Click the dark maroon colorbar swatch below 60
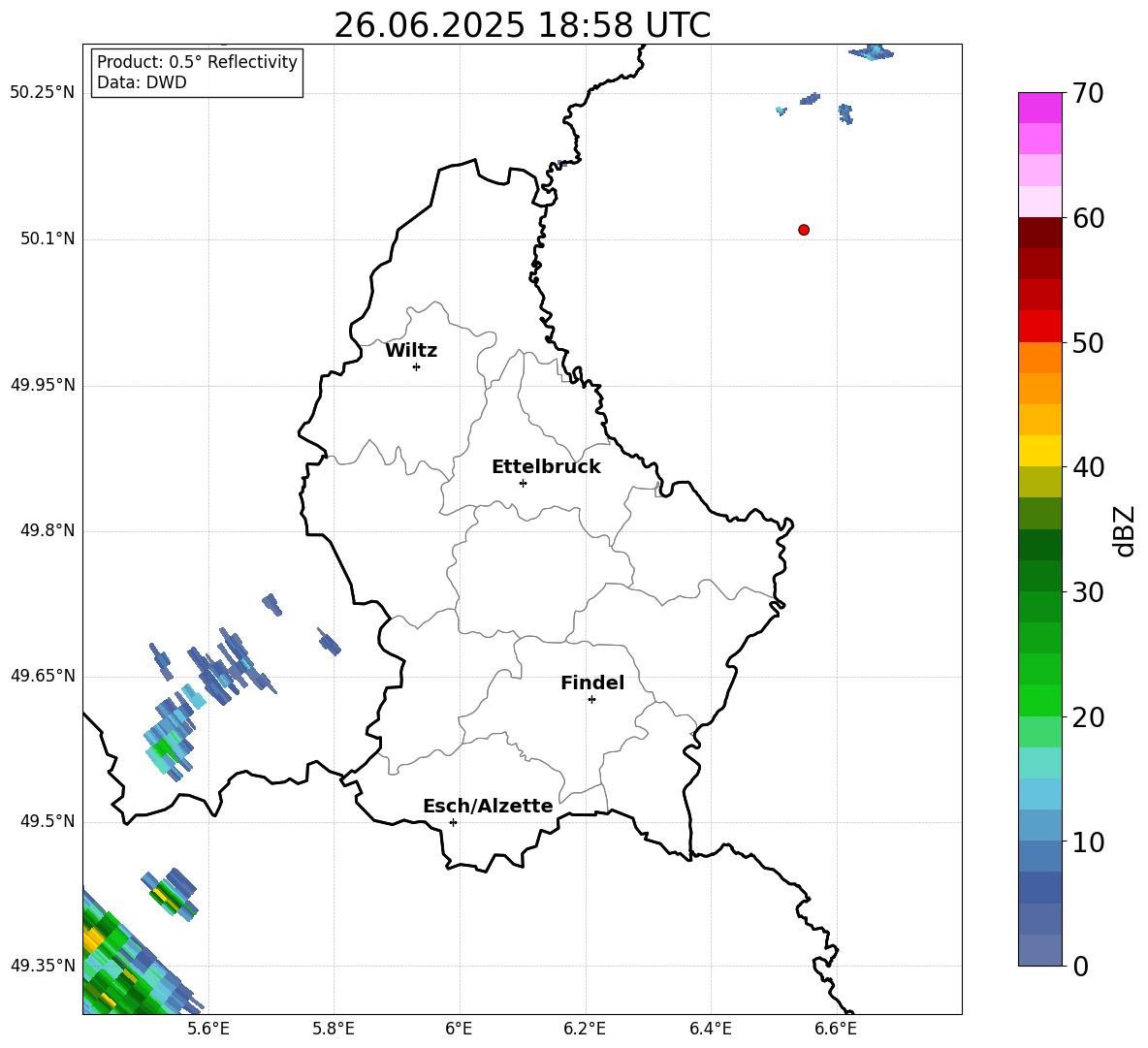1148x1048 pixels. tap(1040, 234)
